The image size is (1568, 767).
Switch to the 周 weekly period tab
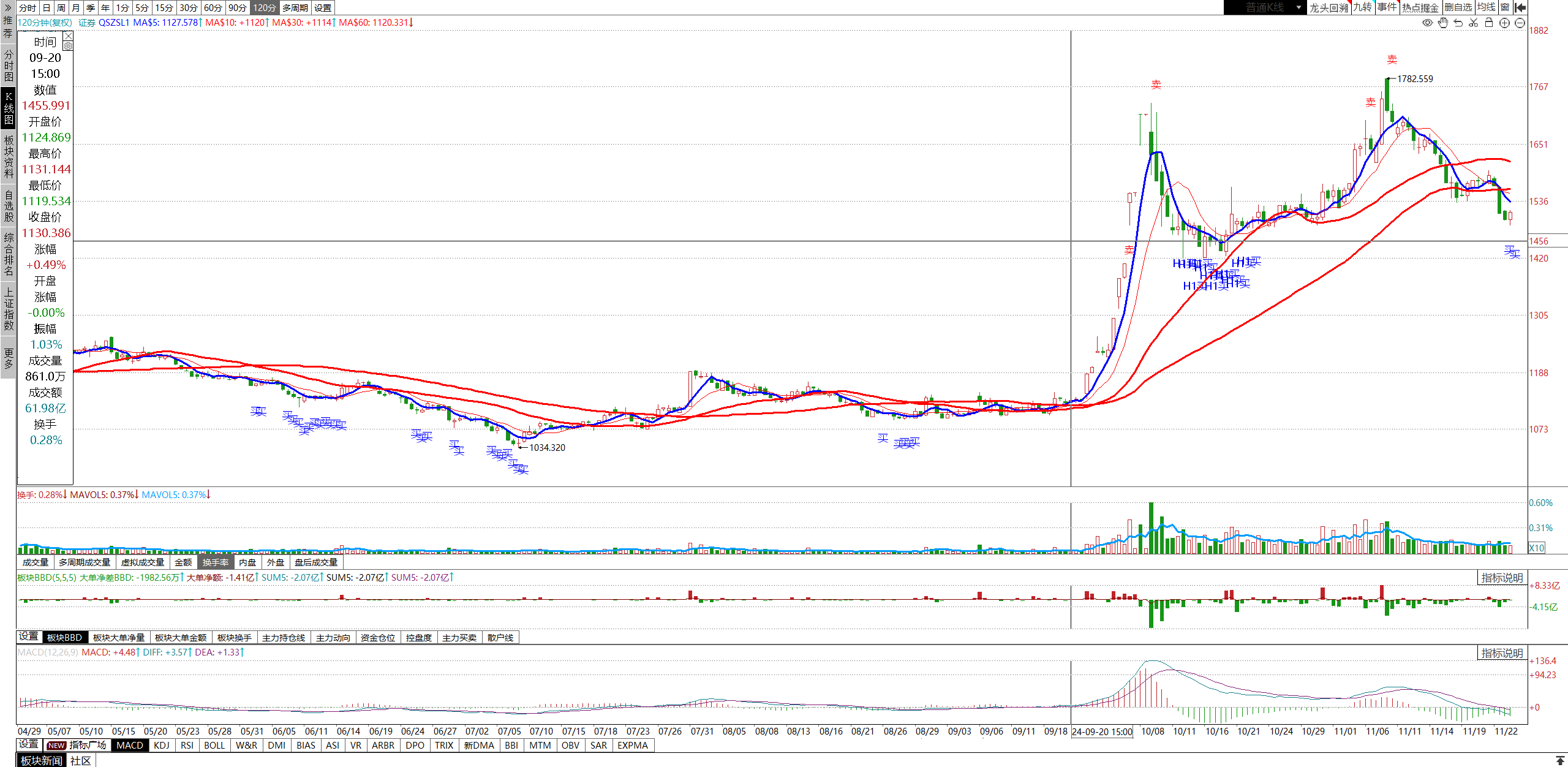click(x=61, y=8)
